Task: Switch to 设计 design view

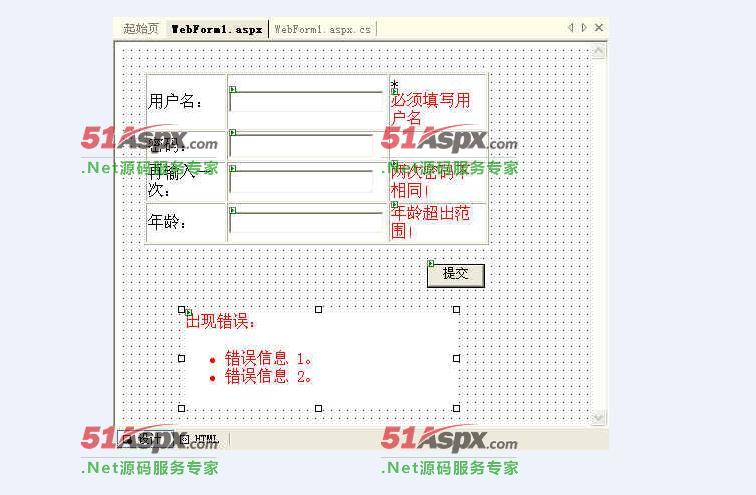Action: (x=145, y=439)
